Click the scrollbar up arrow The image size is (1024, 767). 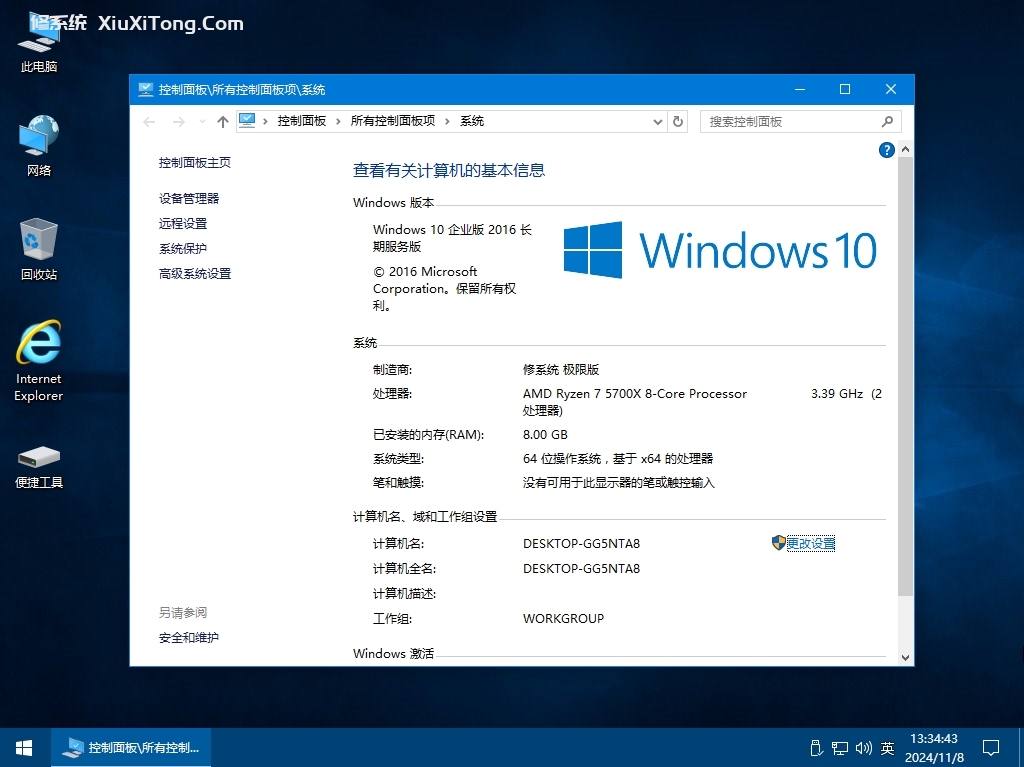[x=905, y=150]
